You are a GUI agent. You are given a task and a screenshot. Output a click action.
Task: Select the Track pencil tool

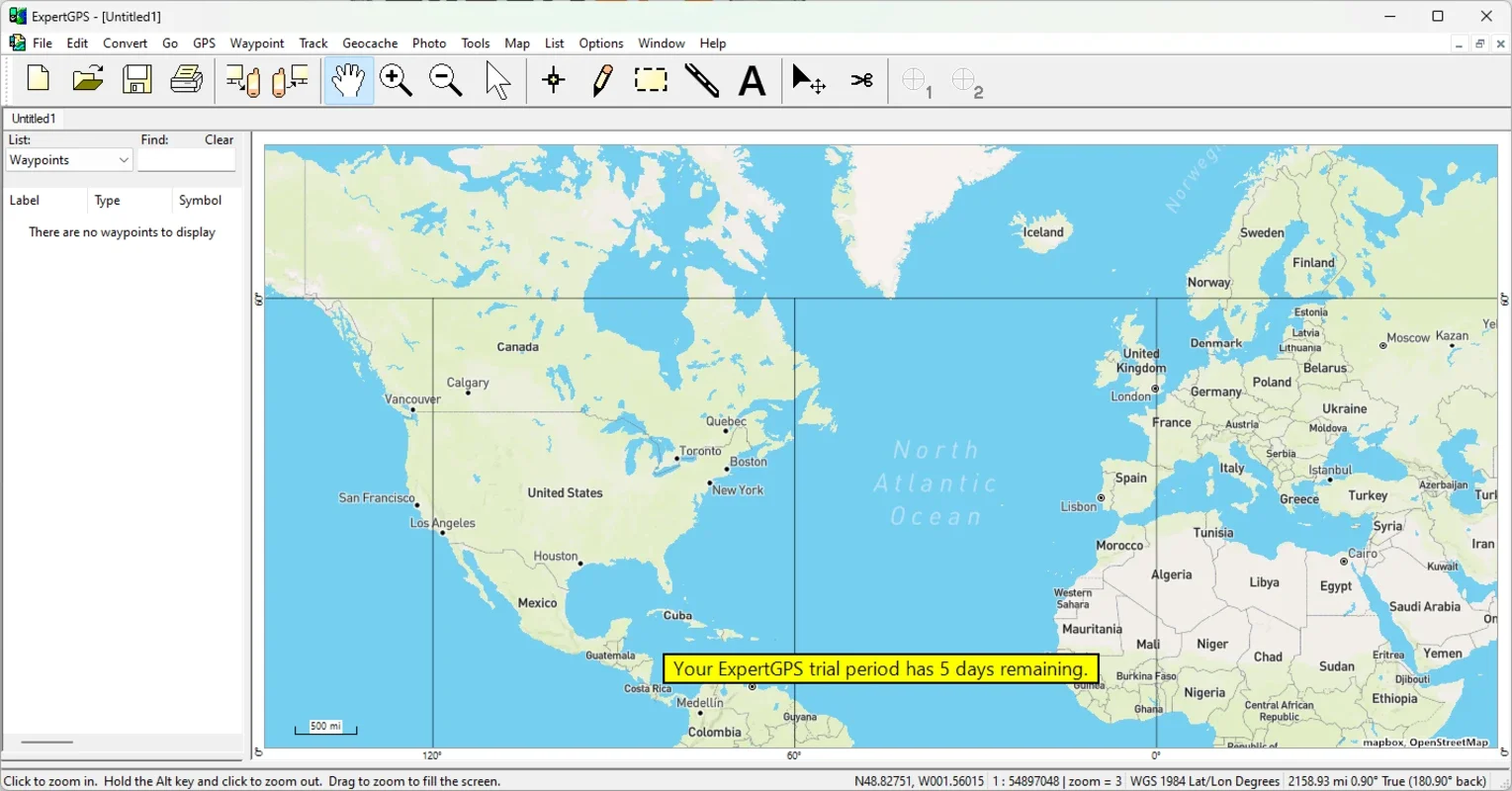pyautogui.click(x=602, y=81)
